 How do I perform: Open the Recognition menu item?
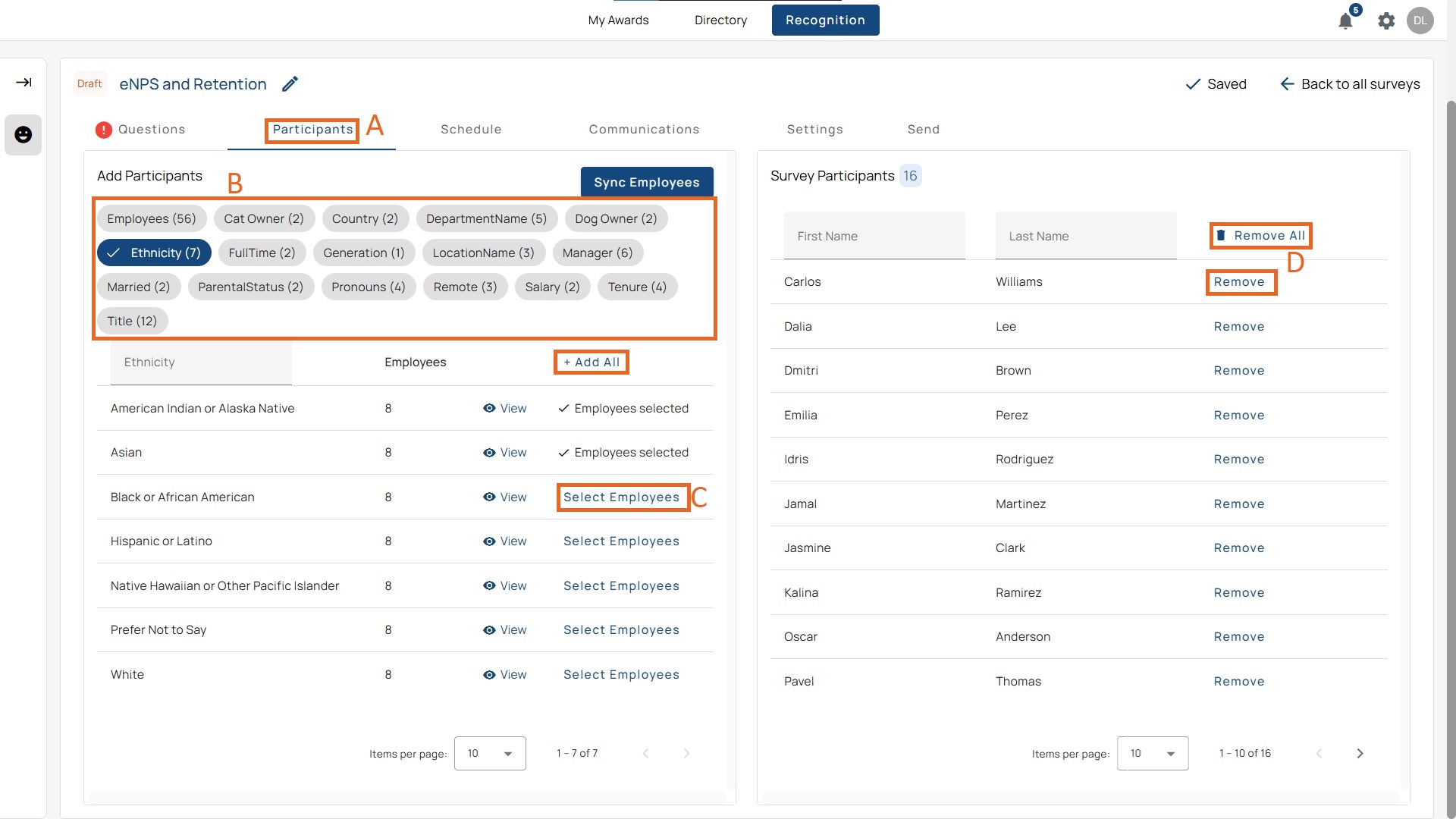click(x=825, y=20)
